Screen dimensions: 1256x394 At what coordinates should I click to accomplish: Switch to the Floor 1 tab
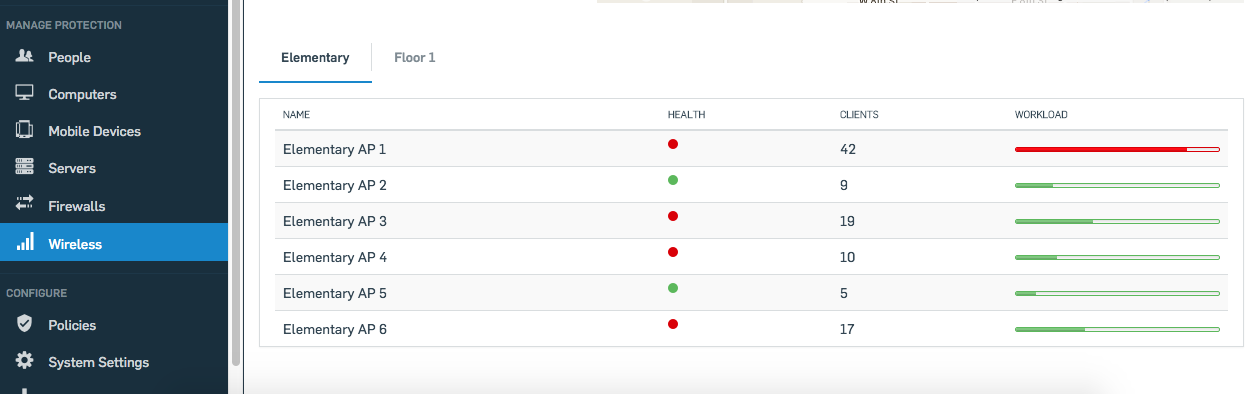(415, 58)
